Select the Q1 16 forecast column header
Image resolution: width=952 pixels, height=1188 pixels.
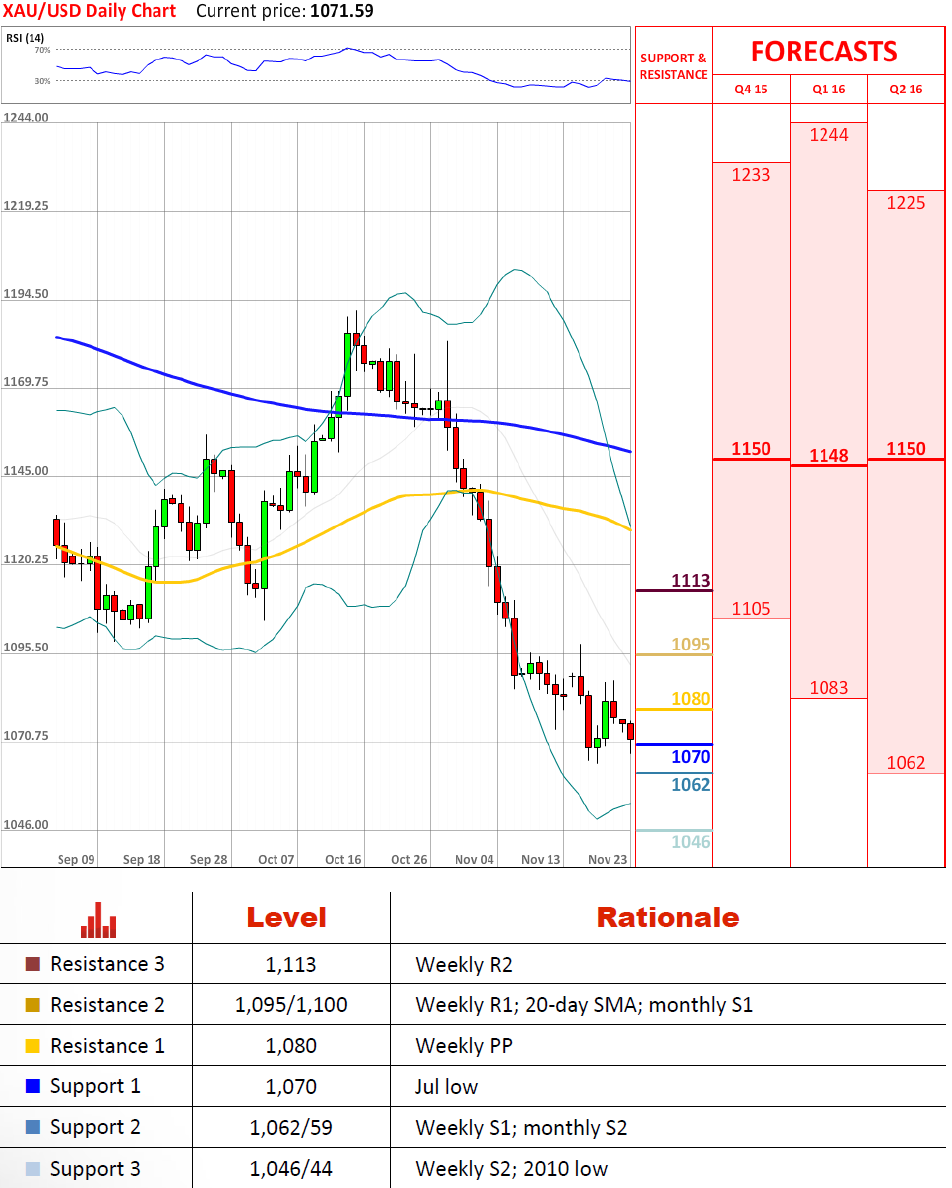coord(829,89)
